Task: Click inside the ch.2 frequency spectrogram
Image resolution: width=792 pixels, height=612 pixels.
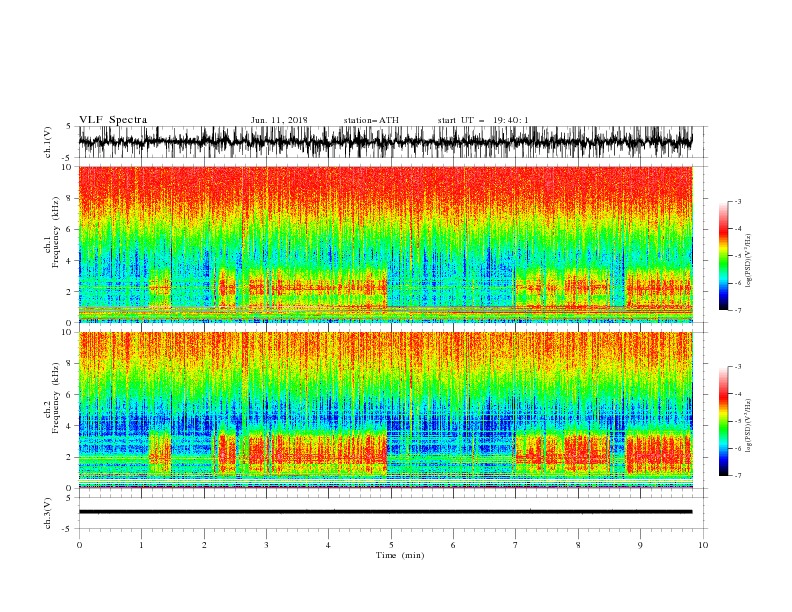Action: tap(385, 410)
